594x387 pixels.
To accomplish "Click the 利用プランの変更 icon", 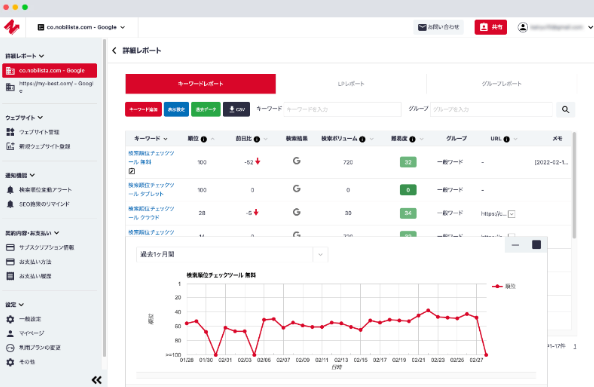I will point(10,348).
